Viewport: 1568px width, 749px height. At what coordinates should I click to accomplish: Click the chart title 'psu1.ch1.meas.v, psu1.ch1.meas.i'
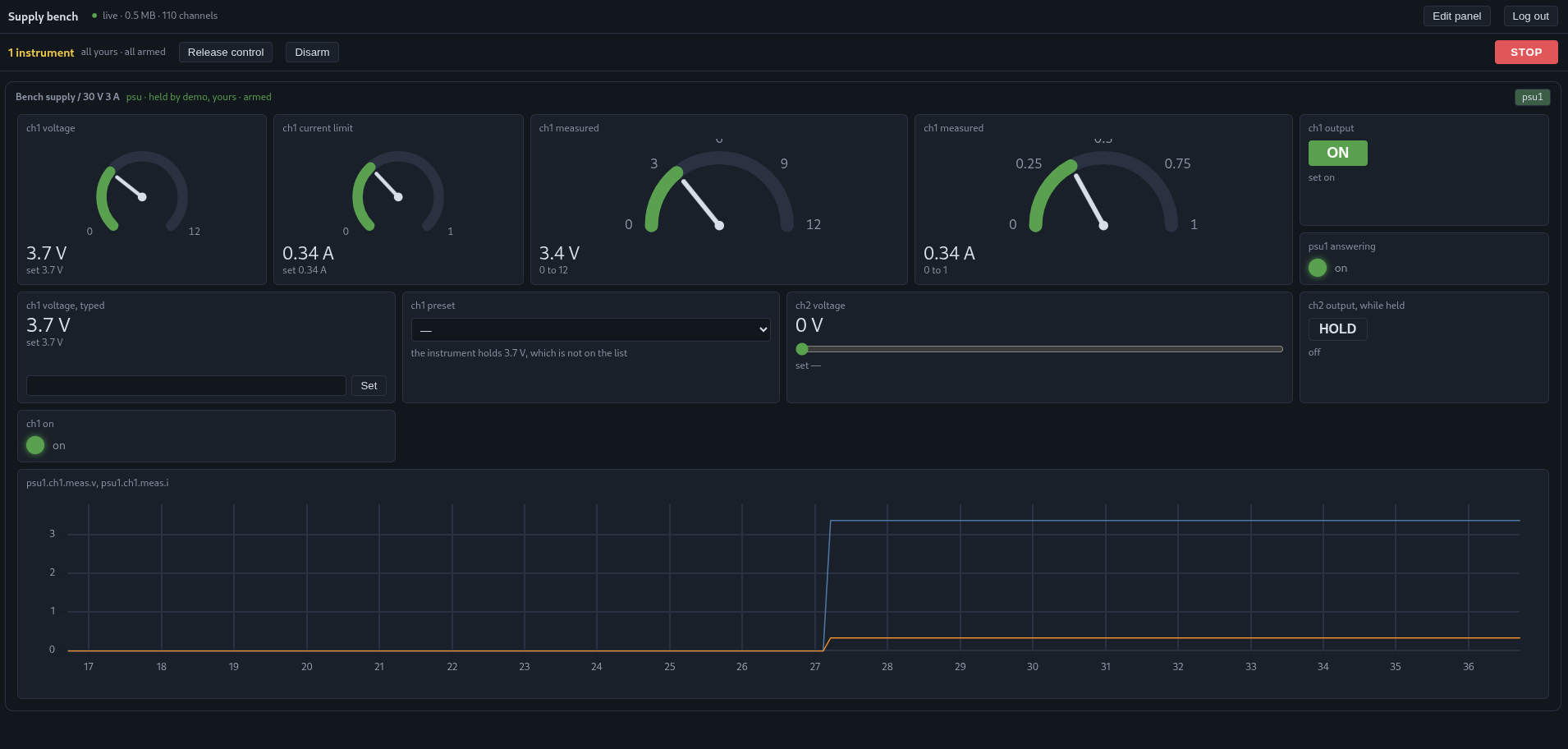coord(98,483)
